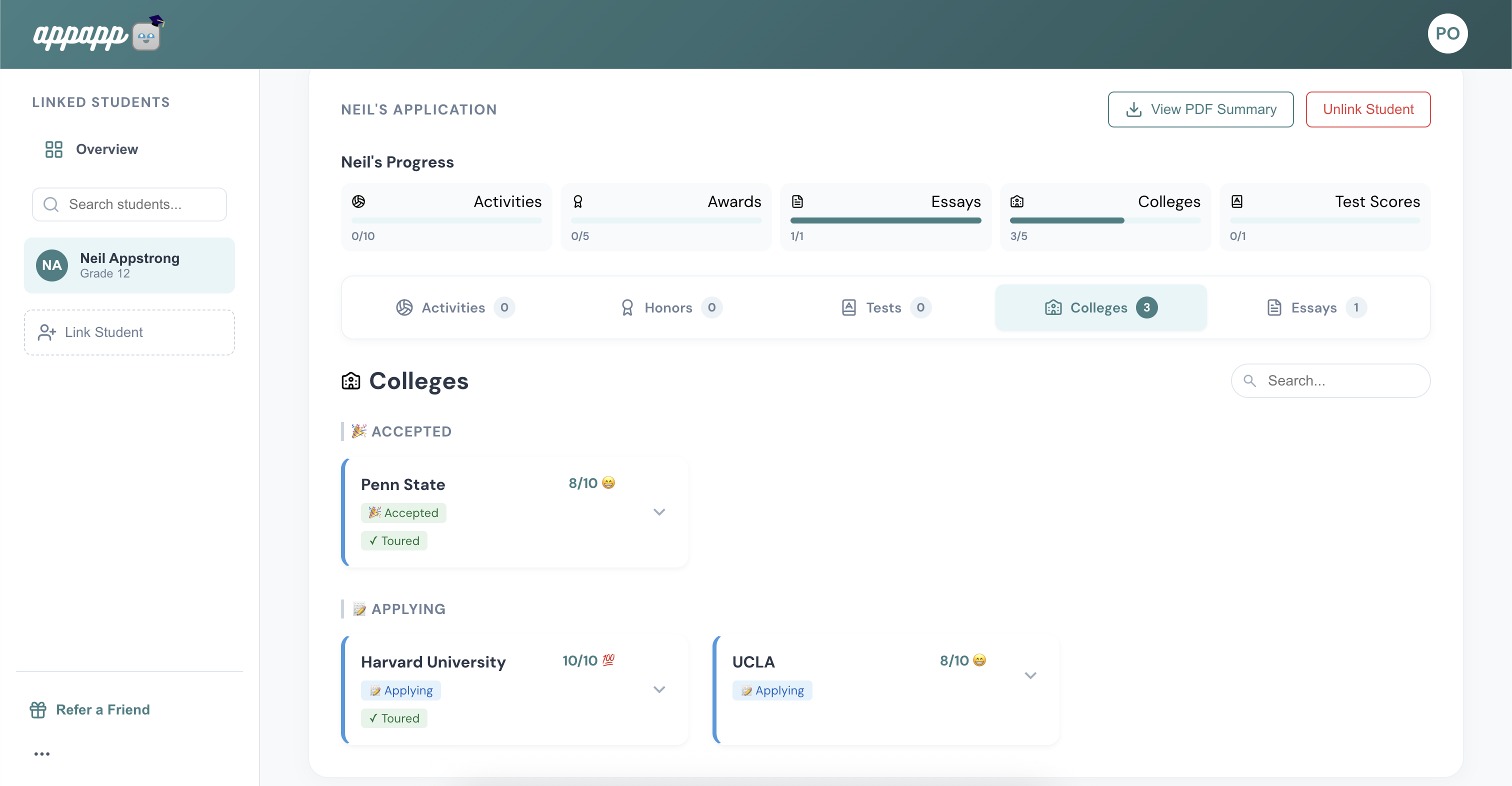Click the magnifier icon in colleges search
Viewport: 1512px width, 786px height.
pos(1249,381)
